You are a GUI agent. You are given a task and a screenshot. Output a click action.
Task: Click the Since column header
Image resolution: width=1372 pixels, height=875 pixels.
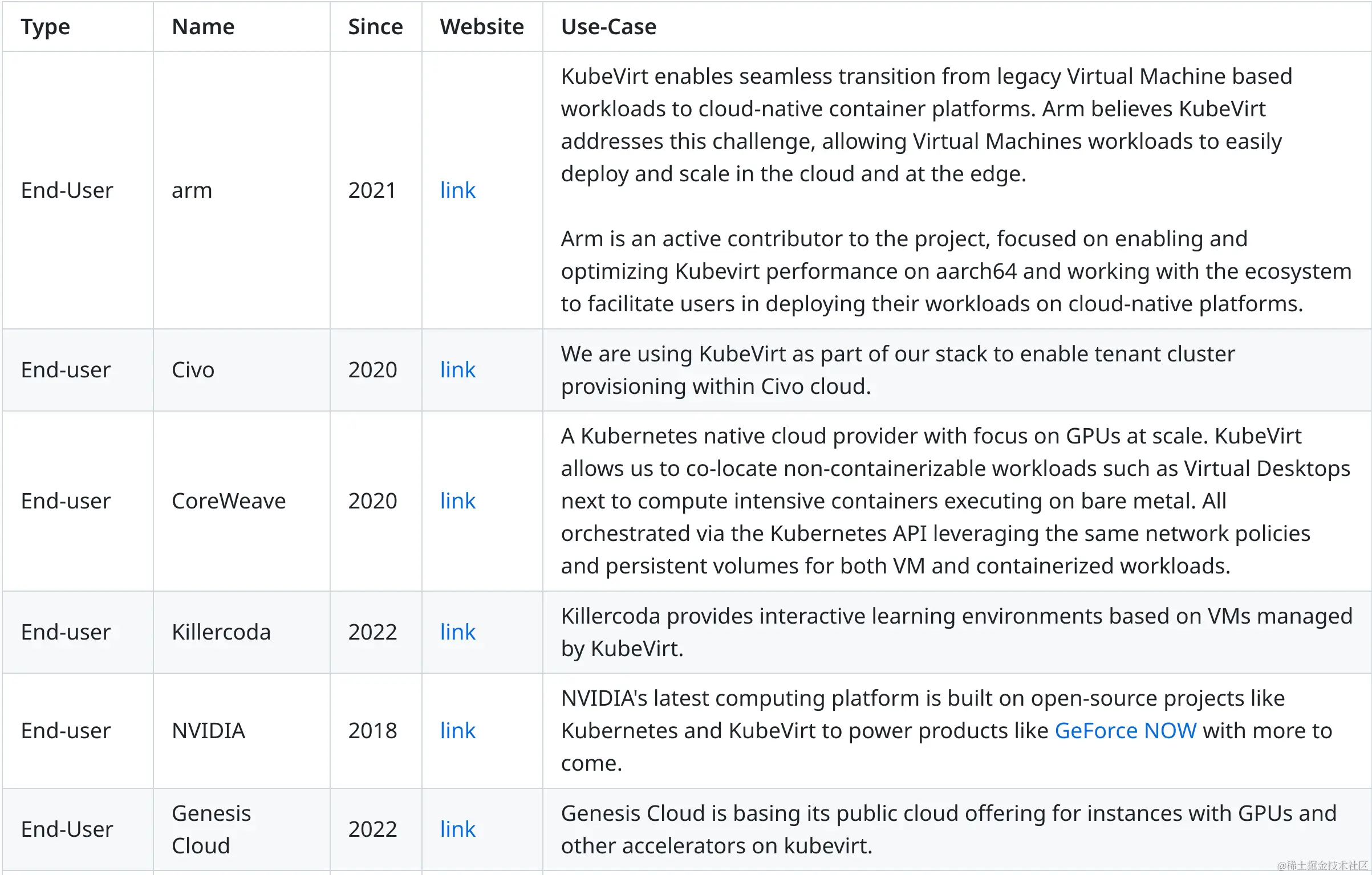[375, 27]
